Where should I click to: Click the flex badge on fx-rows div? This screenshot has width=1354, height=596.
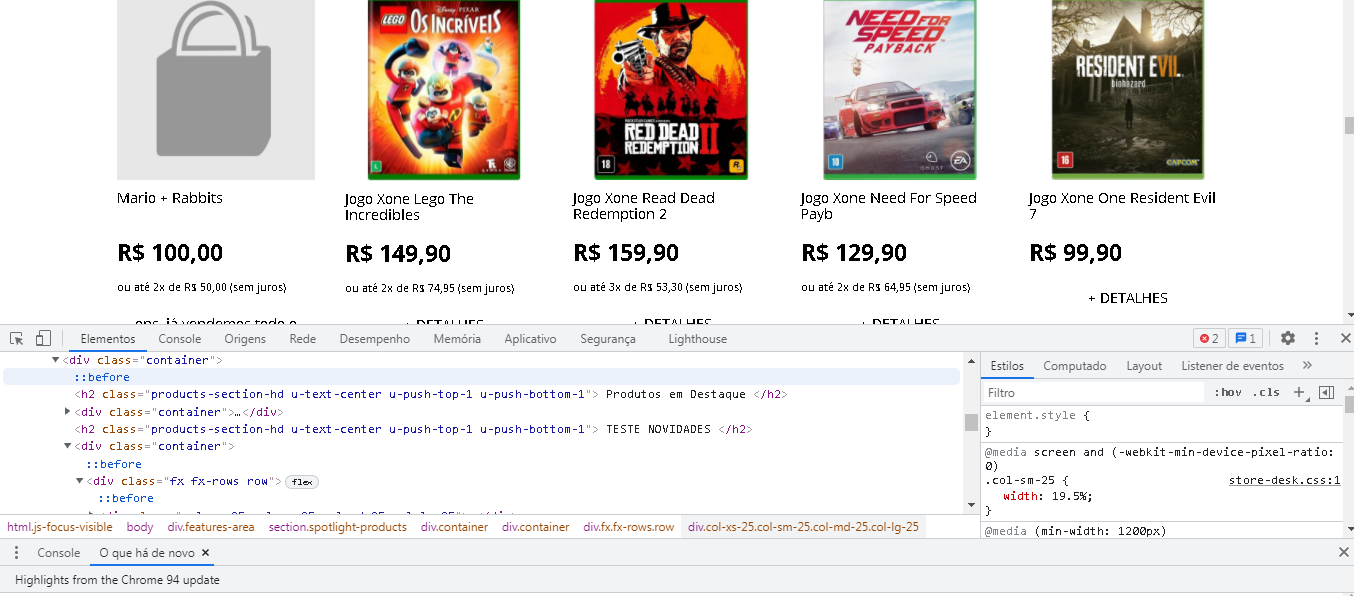pos(302,482)
